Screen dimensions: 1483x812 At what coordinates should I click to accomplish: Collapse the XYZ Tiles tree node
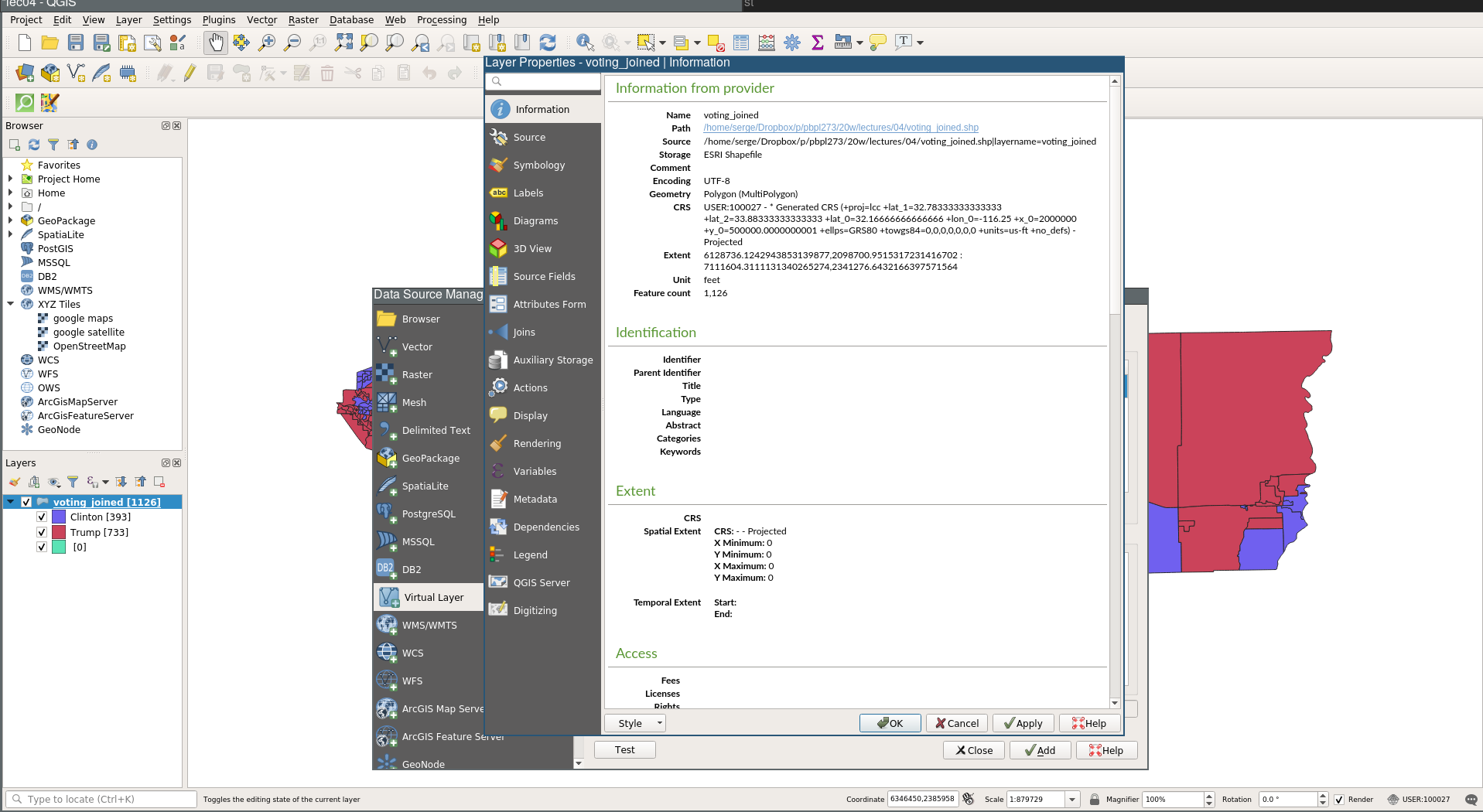click(x=11, y=305)
